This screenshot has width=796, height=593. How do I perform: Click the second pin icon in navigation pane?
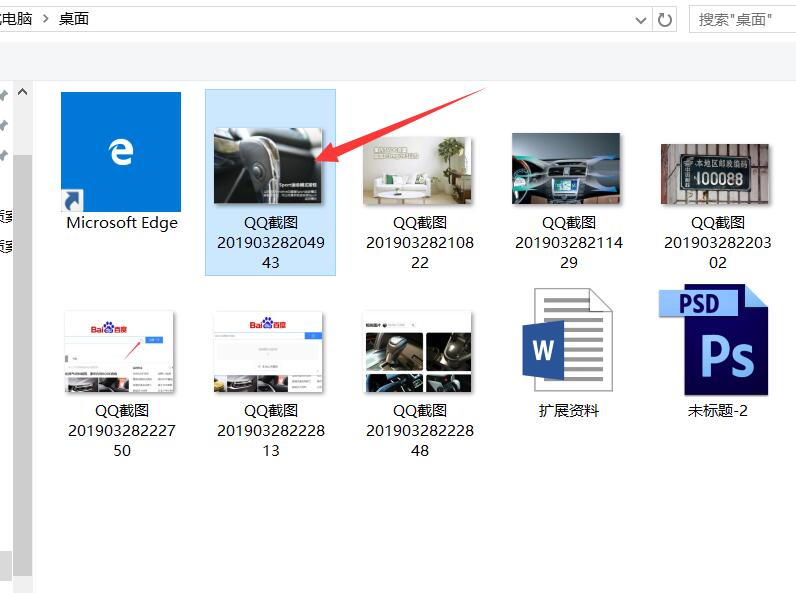4,125
